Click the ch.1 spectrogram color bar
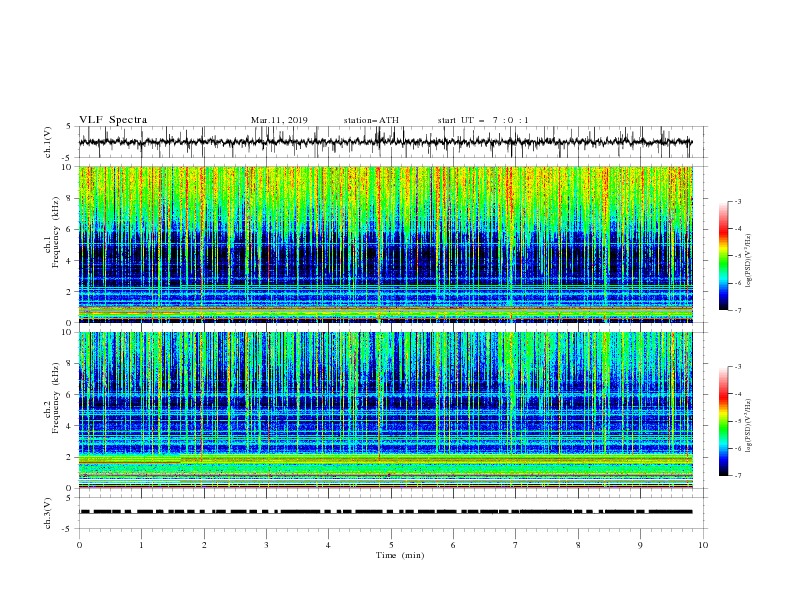The image size is (792, 612). pos(723,255)
